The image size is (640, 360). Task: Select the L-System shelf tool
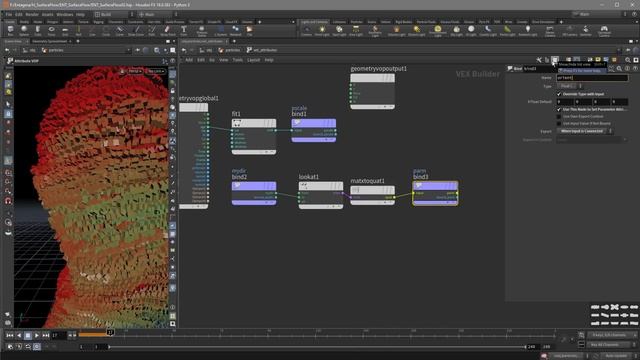click(x=221, y=30)
